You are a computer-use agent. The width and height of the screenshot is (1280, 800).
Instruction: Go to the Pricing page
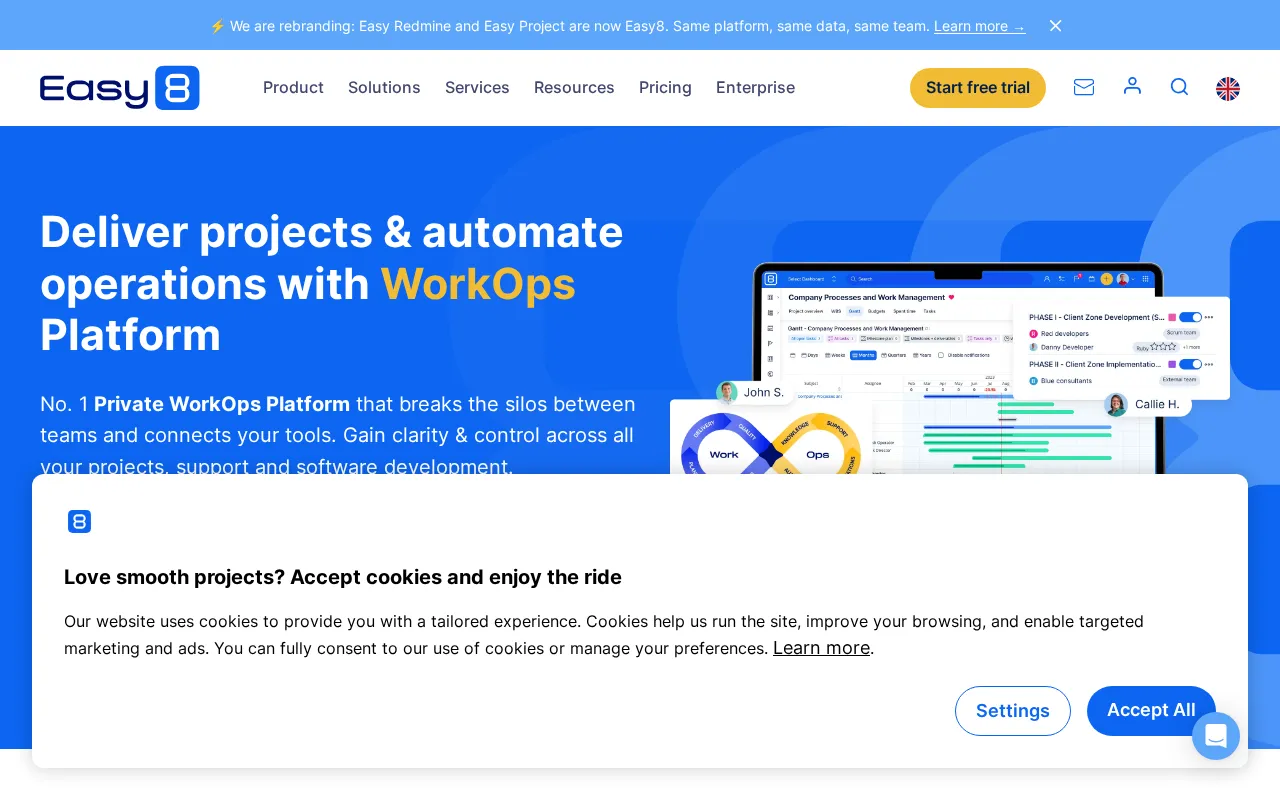pos(665,88)
